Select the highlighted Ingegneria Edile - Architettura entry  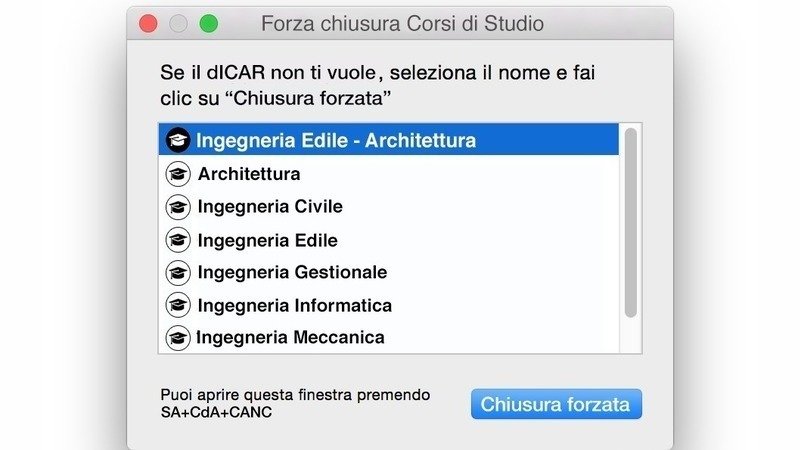tap(335, 140)
